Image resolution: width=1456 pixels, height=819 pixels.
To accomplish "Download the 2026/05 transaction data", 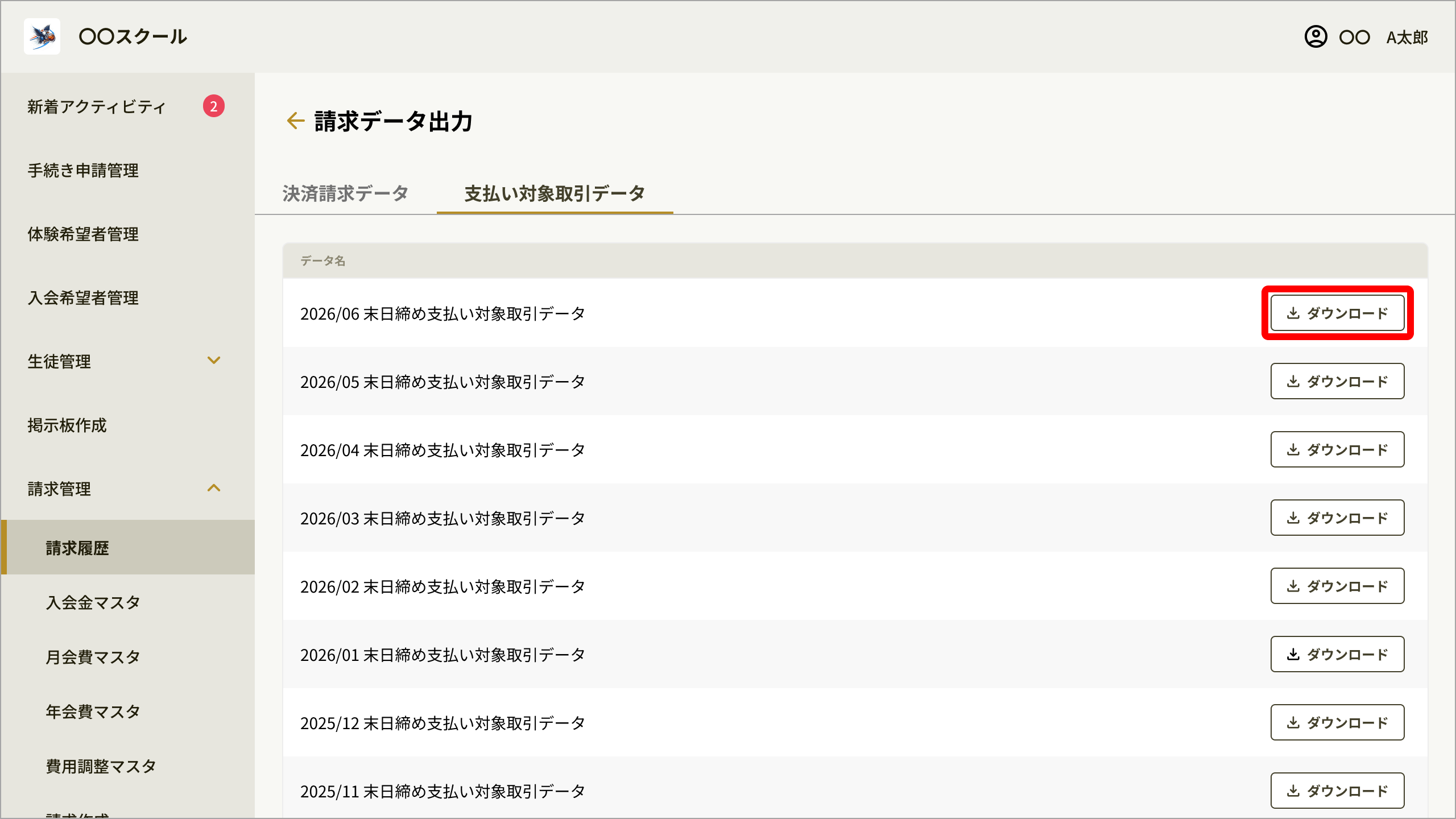I will [x=1337, y=381].
